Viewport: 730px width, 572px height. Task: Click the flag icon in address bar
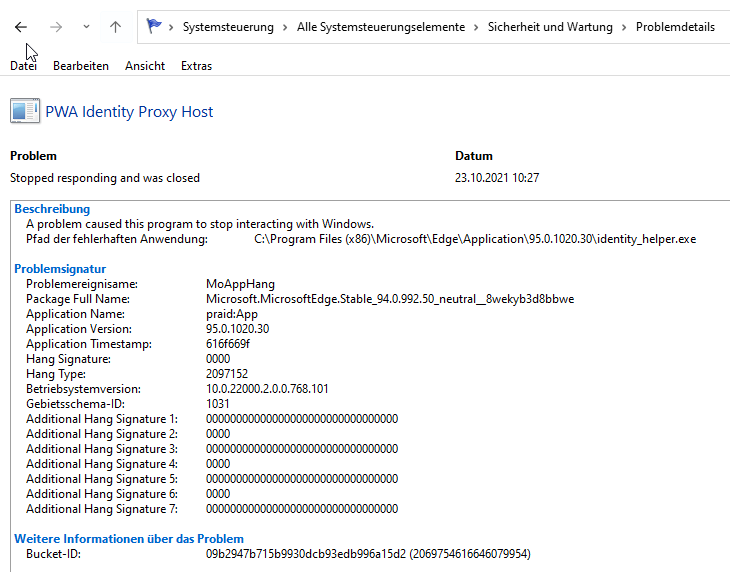tap(153, 26)
